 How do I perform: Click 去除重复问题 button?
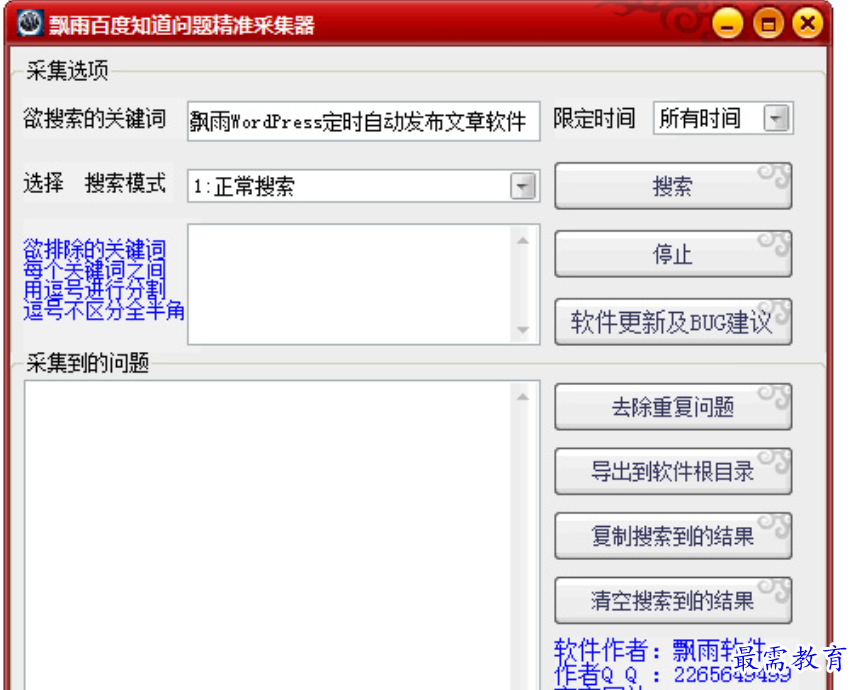[673, 407]
